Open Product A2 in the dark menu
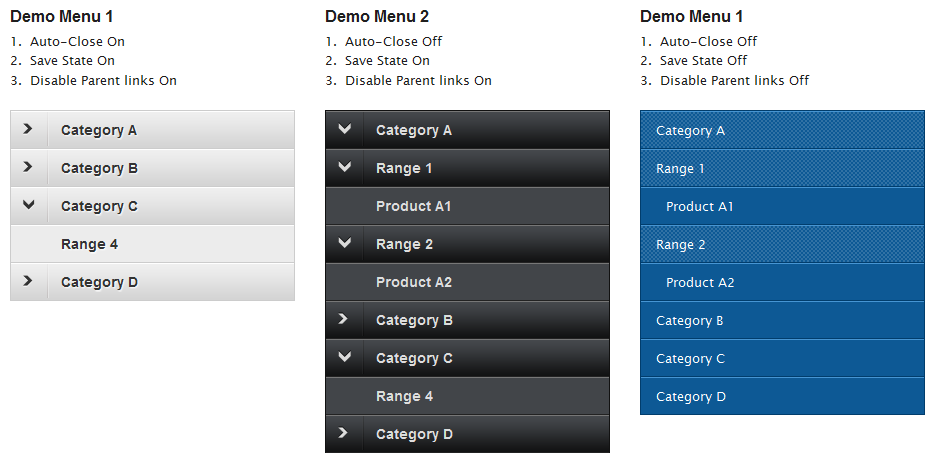This screenshot has width=935, height=463. [x=413, y=282]
